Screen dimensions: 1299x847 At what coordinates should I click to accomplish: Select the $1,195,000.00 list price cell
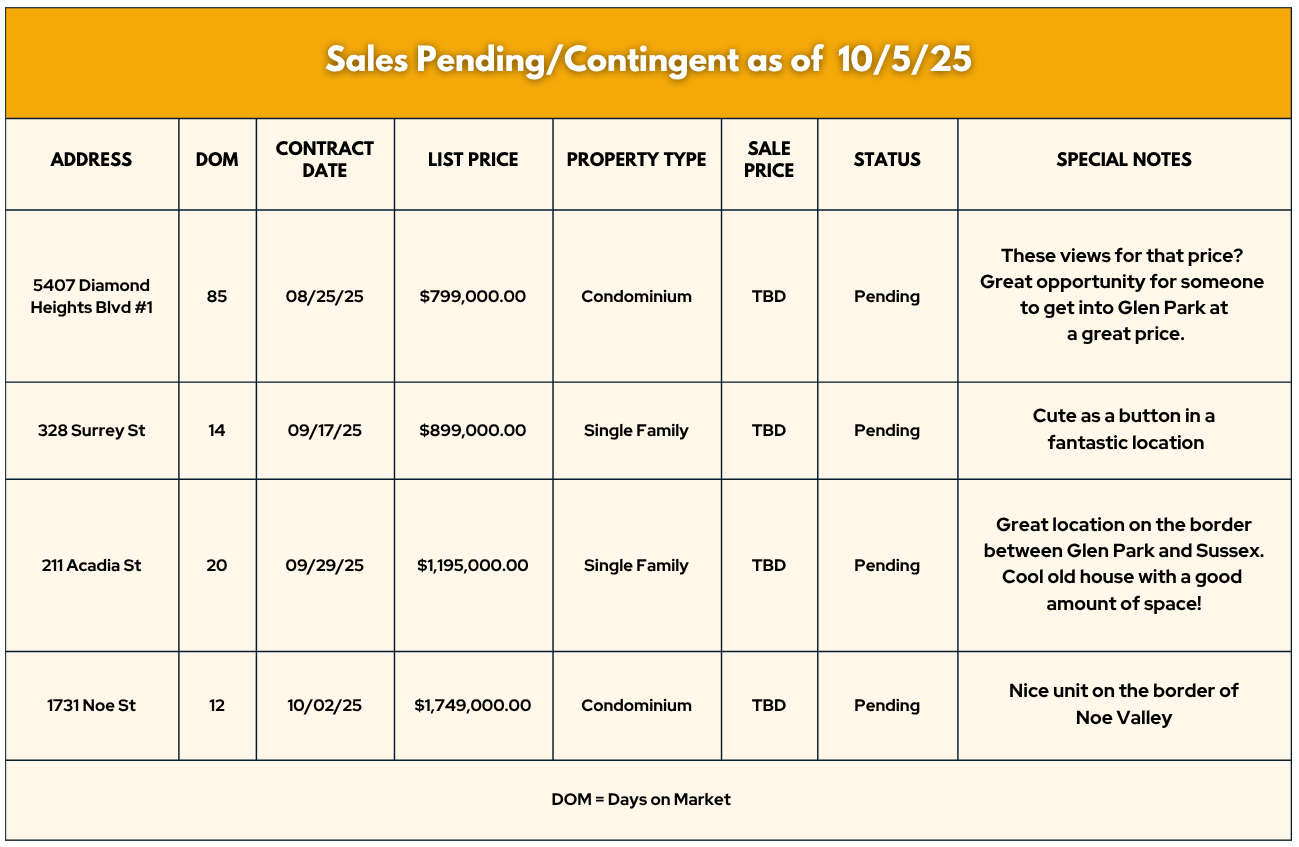click(473, 565)
